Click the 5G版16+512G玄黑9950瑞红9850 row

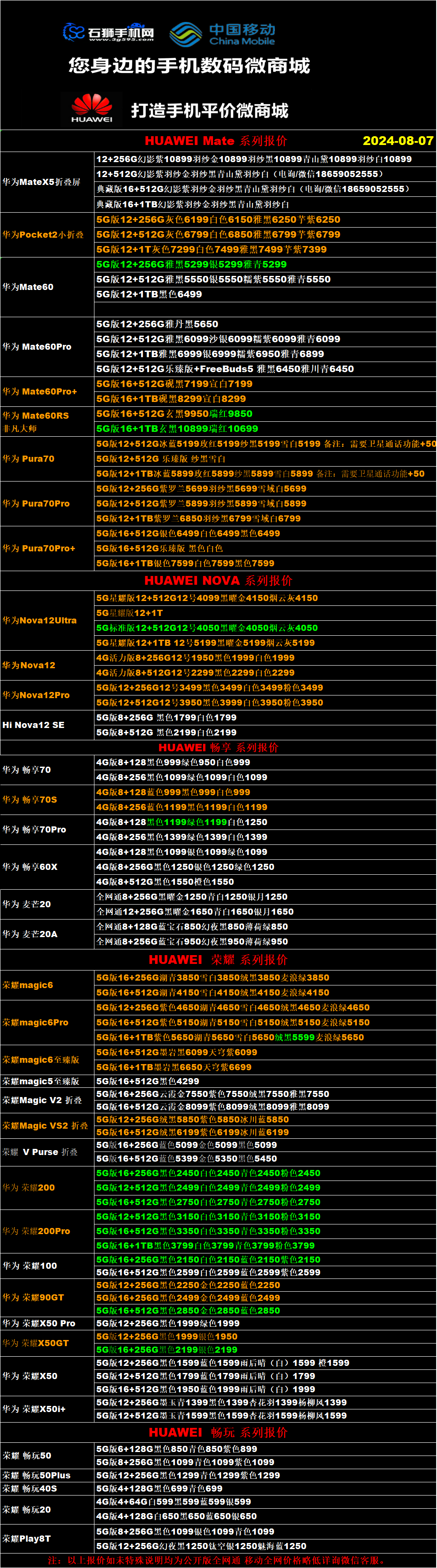(x=265, y=414)
